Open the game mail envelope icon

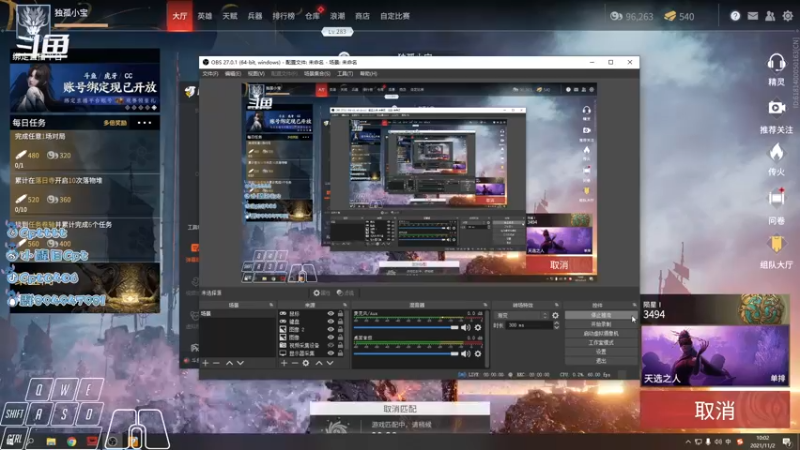click(x=753, y=16)
